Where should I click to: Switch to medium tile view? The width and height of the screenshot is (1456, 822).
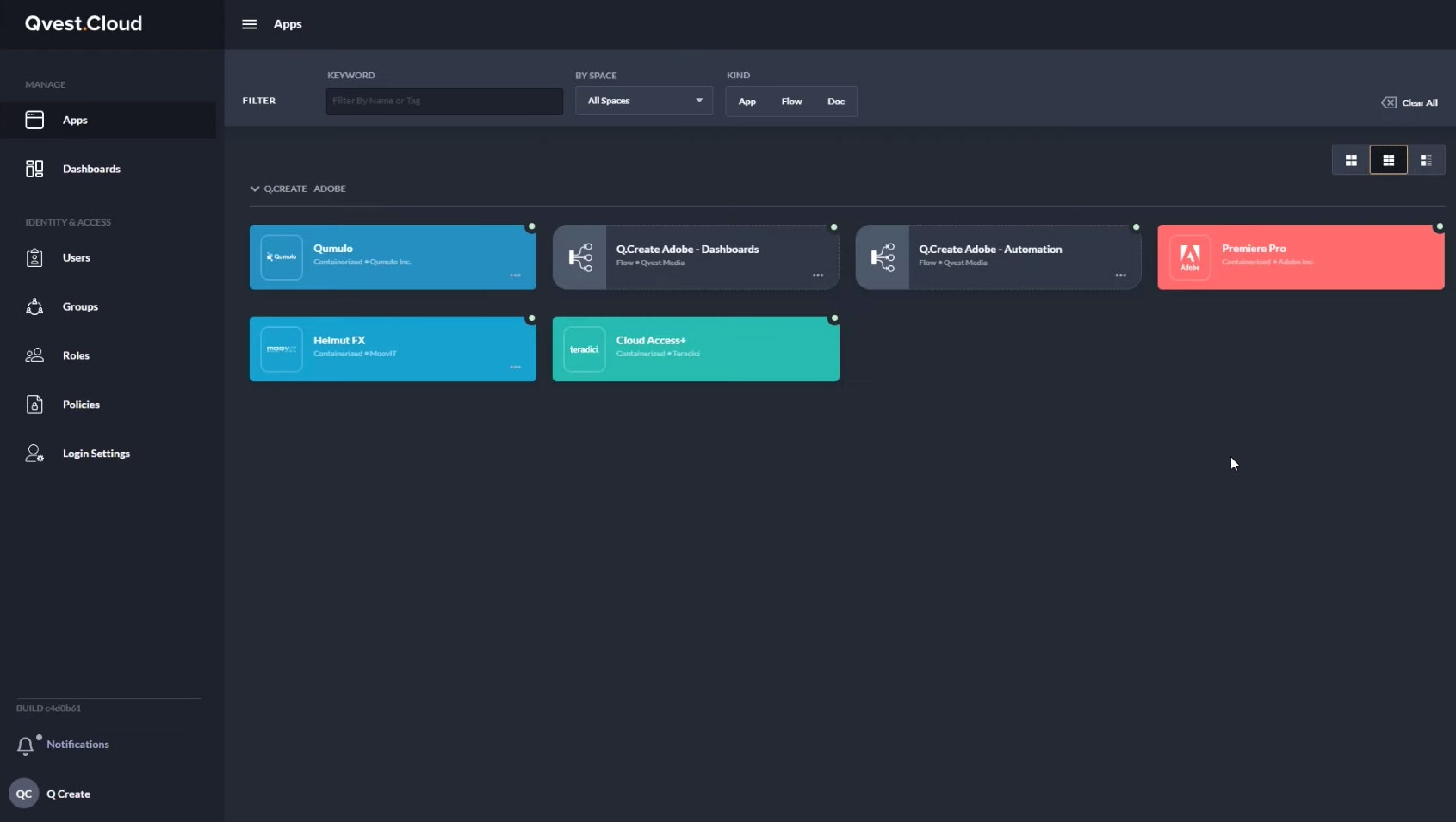pos(1388,160)
